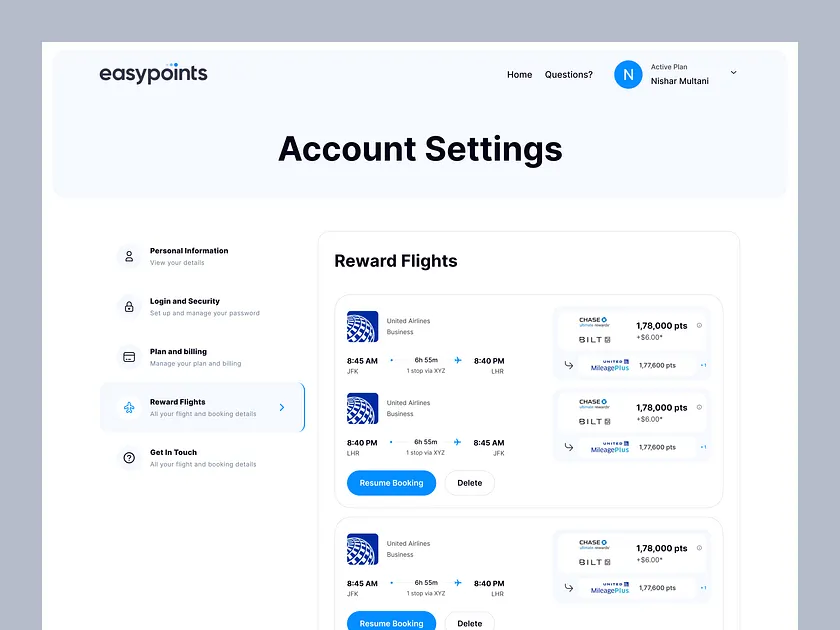Select the Plan and billing card icon
The height and width of the screenshot is (630, 840).
[129, 356]
